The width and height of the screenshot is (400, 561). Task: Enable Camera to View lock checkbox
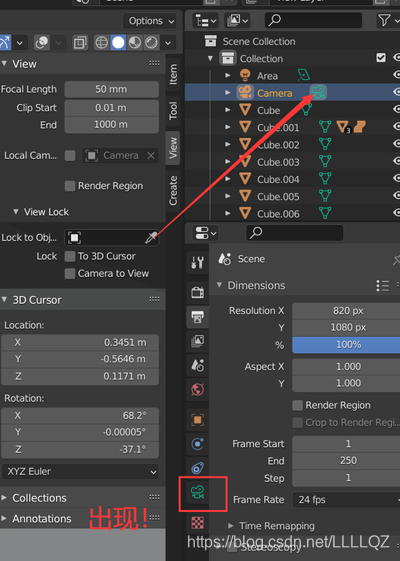point(70,273)
